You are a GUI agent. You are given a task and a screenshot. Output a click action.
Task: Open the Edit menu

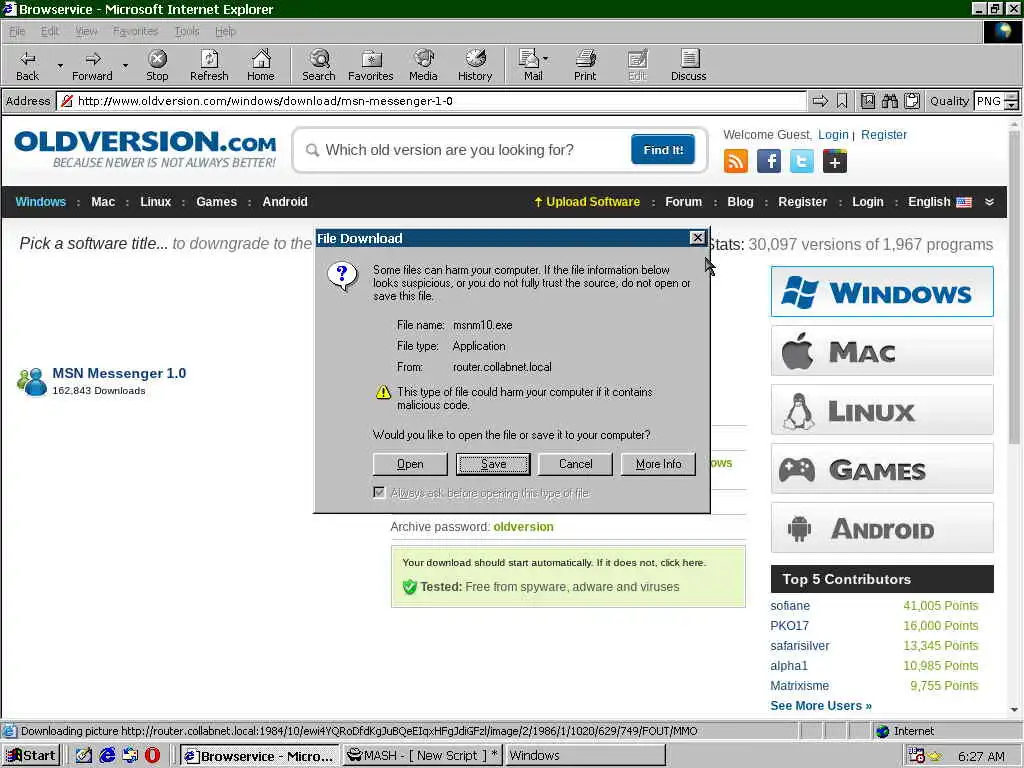pos(50,31)
